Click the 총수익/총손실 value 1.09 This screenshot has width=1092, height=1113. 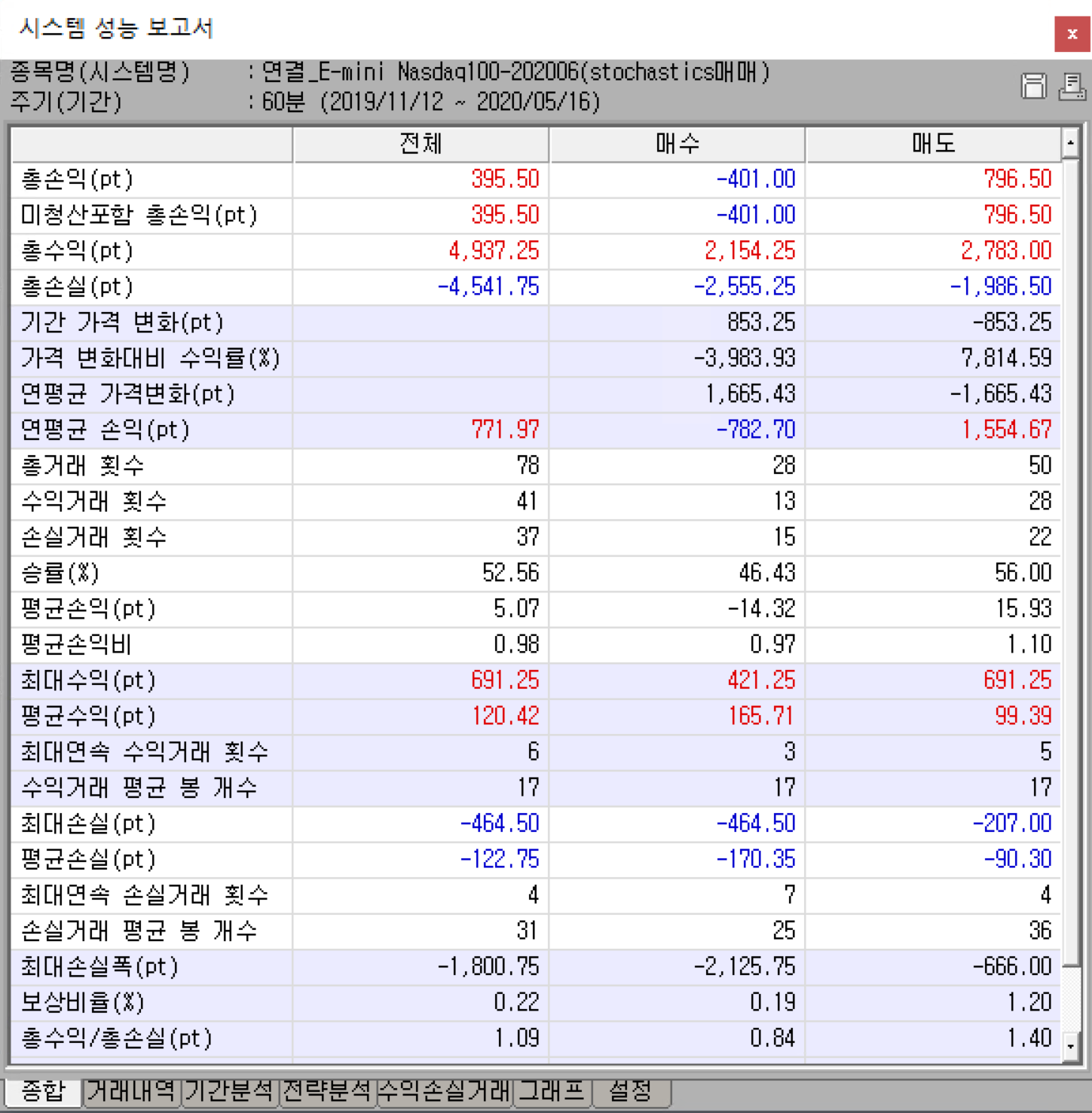517,1038
